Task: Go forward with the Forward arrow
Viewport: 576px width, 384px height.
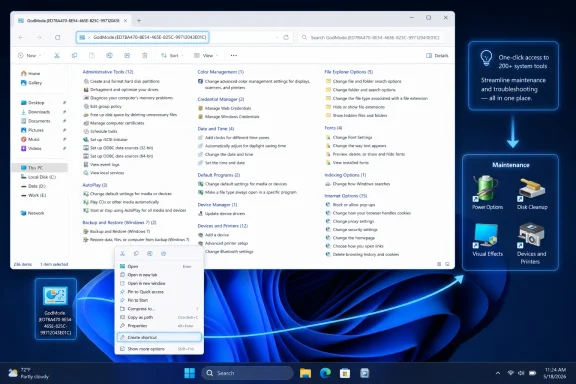Action: tap(39, 37)
